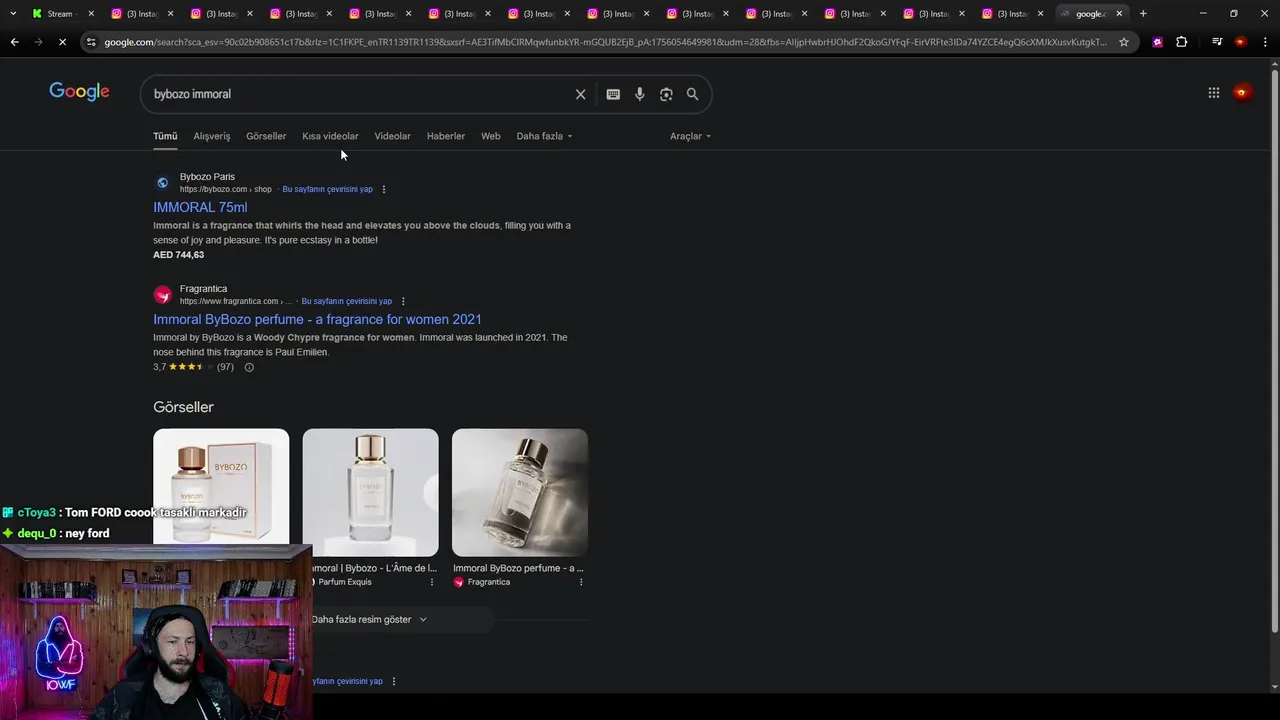The image size is (1280, 720).
Task: Open the Google account avatar
Action: tap(1242, 93)
